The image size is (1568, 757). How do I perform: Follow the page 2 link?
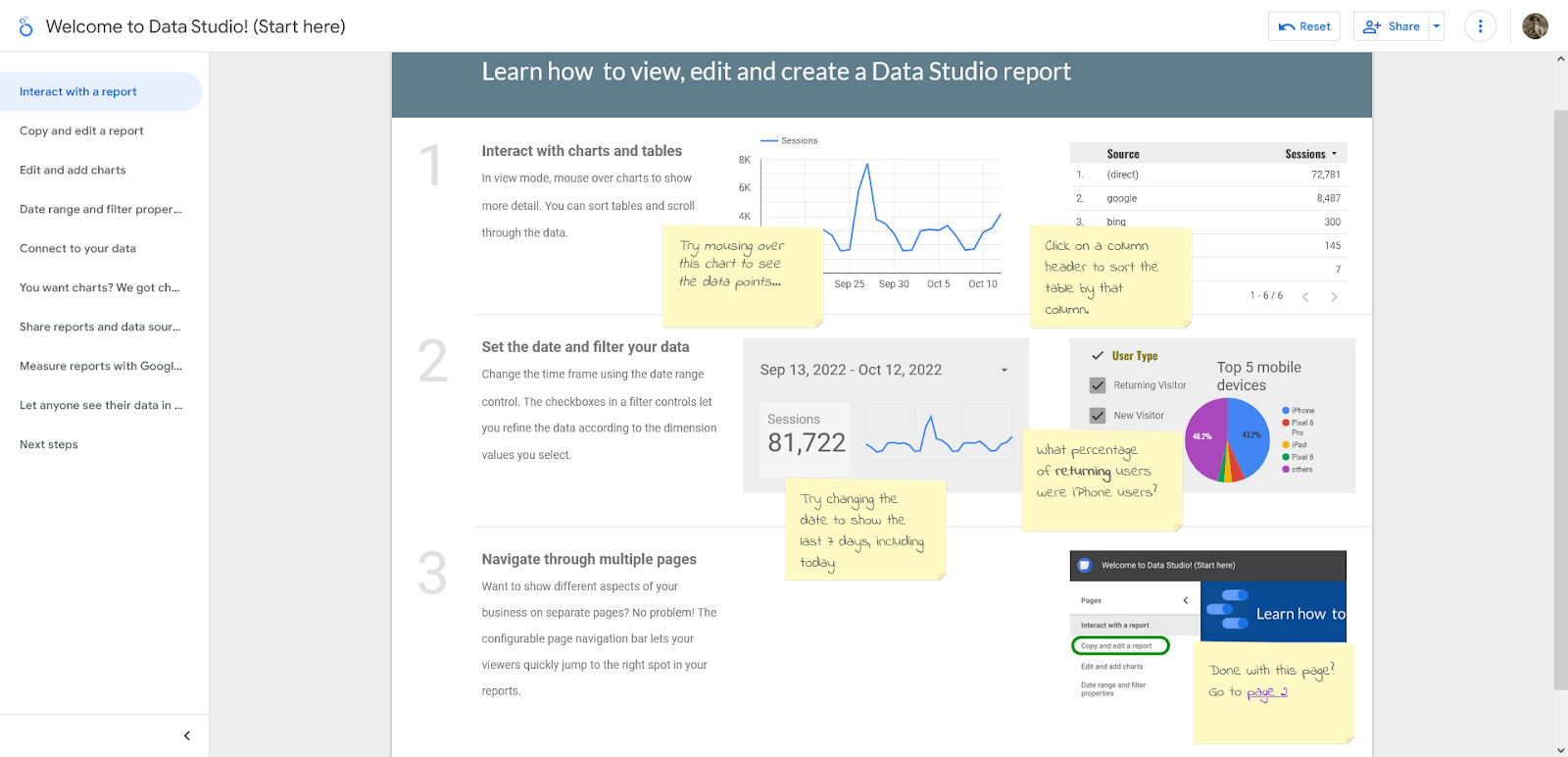1267,692
